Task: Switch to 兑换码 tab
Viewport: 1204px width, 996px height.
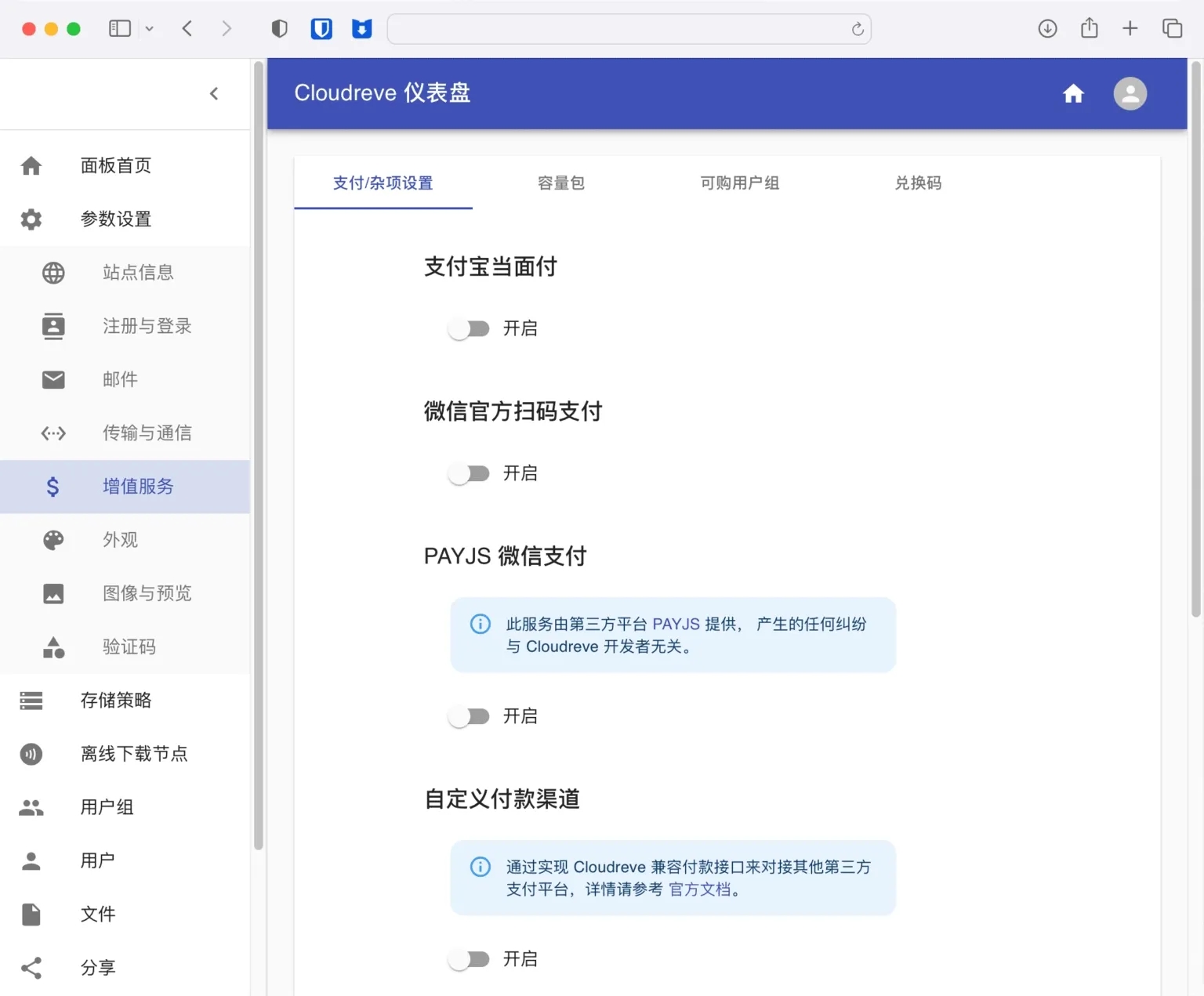Action: coord(918,183)
